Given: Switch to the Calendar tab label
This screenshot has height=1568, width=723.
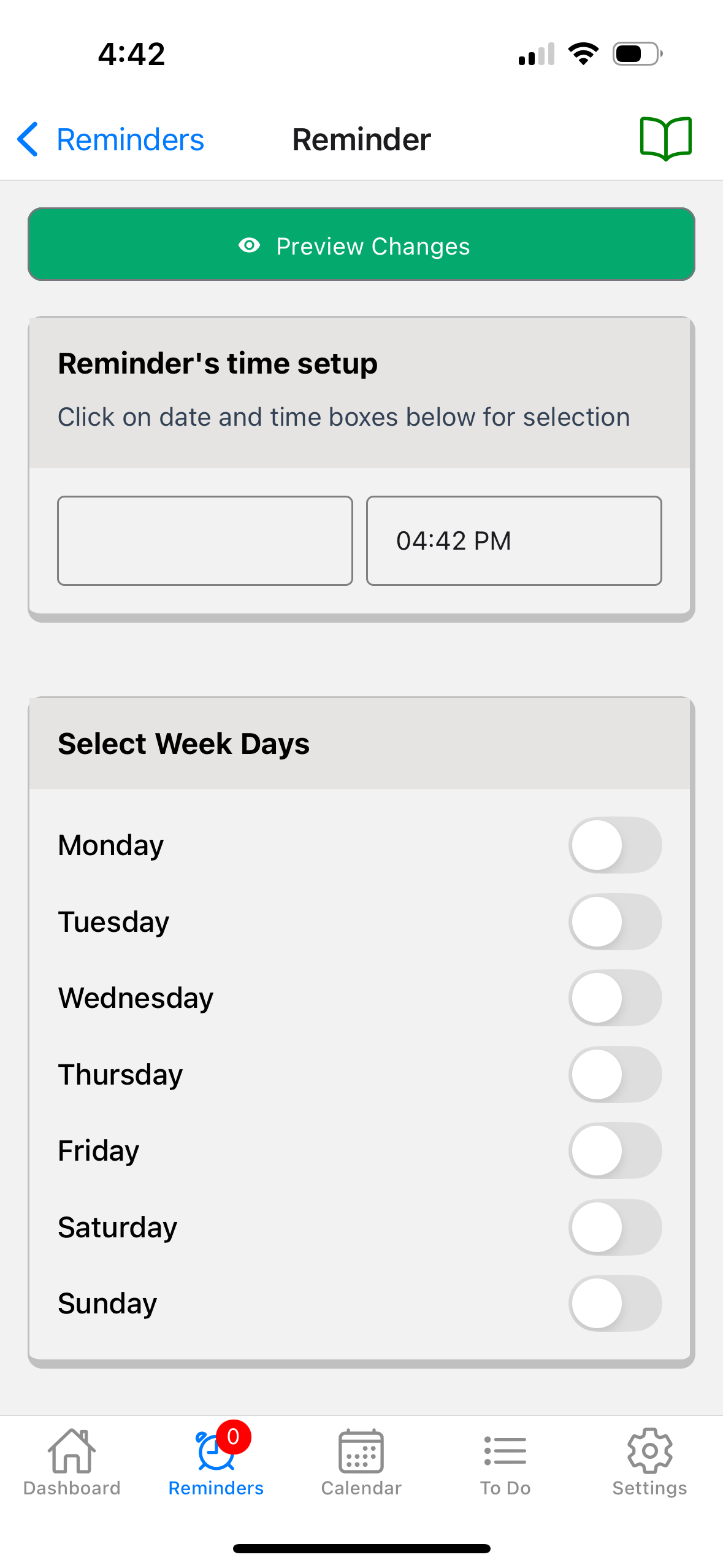Looking at the screenshot, I should point(361,1488).
